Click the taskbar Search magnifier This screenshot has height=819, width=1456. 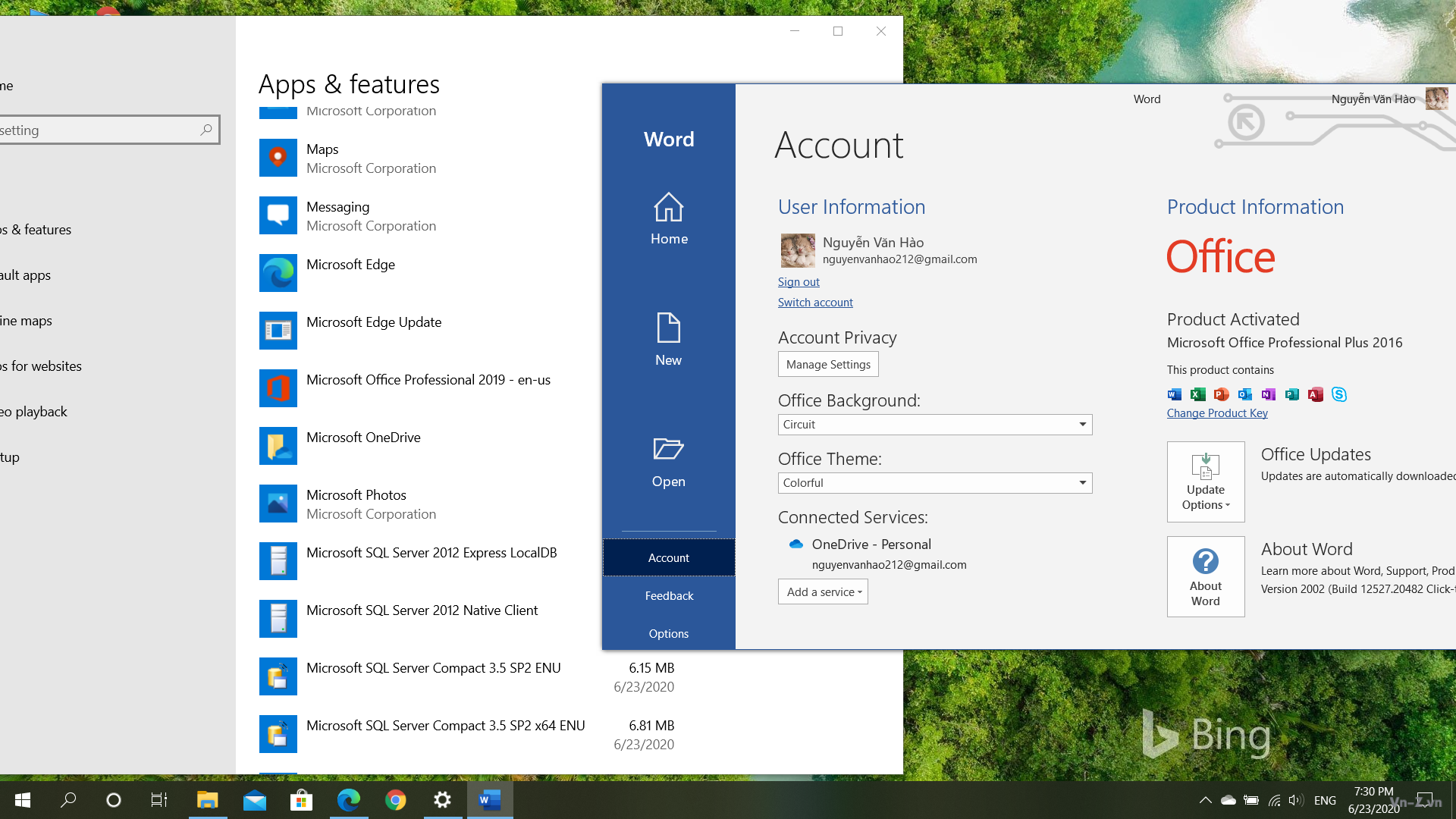(68, 800)
